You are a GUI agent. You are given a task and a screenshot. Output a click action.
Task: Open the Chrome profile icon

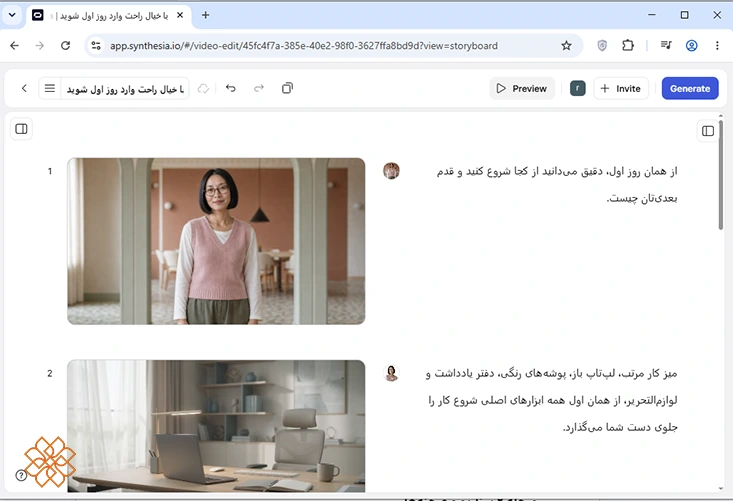(x=691, y=45)
